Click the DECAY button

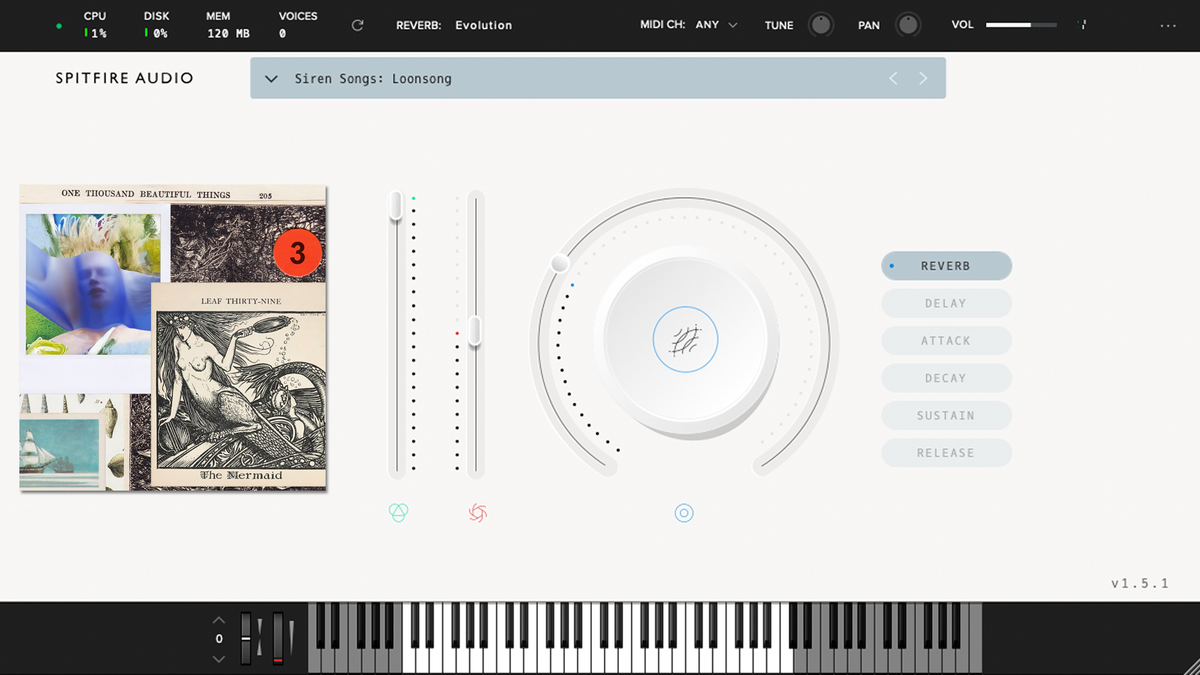tap(946, 378)
